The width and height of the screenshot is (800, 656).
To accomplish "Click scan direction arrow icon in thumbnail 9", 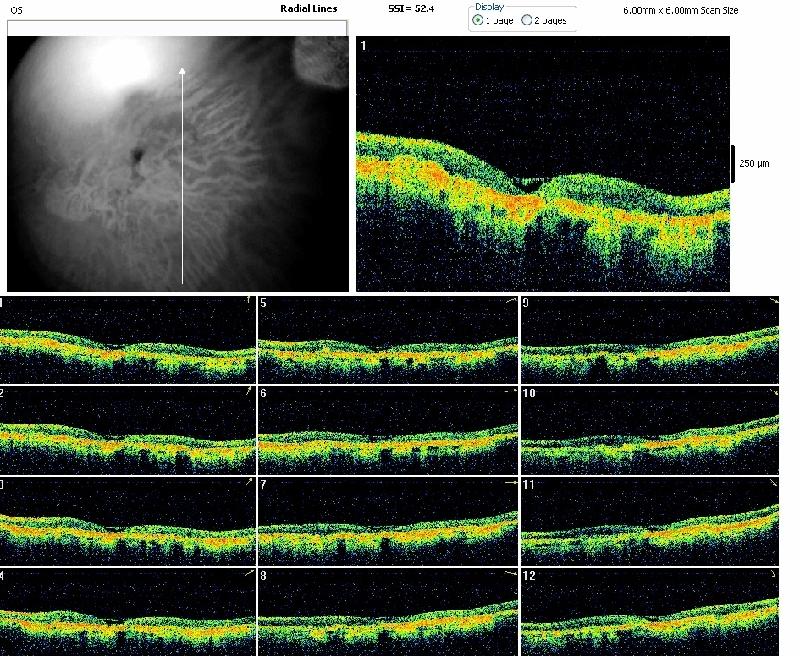I will [774, 301].
